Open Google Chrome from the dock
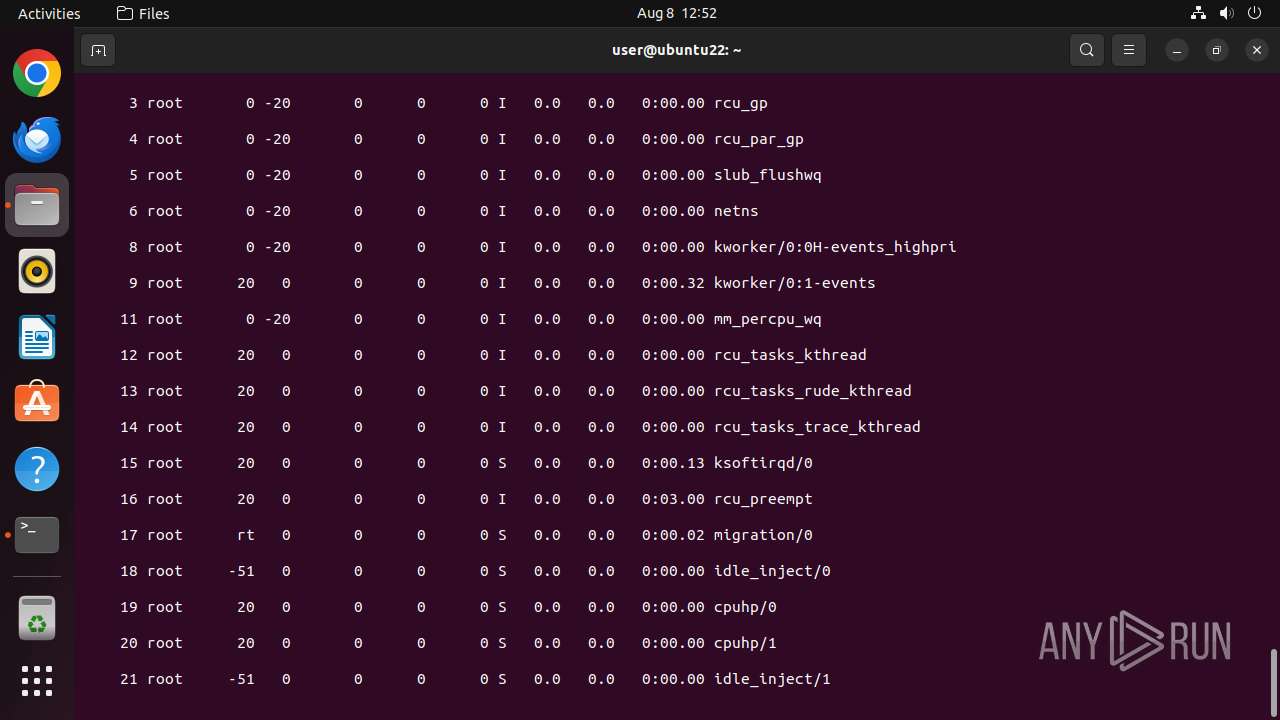Screen dimensions: 1280x720 click(37, 74)
